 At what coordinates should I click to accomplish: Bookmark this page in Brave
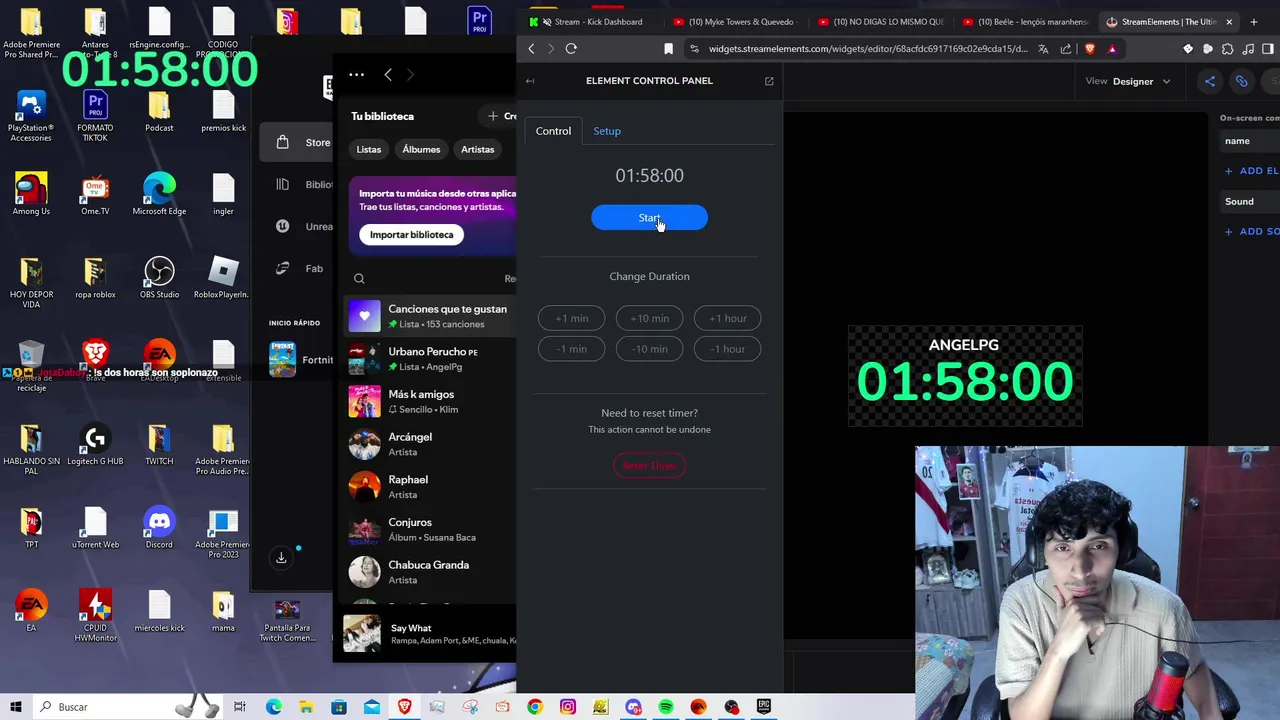click(668, 49)
